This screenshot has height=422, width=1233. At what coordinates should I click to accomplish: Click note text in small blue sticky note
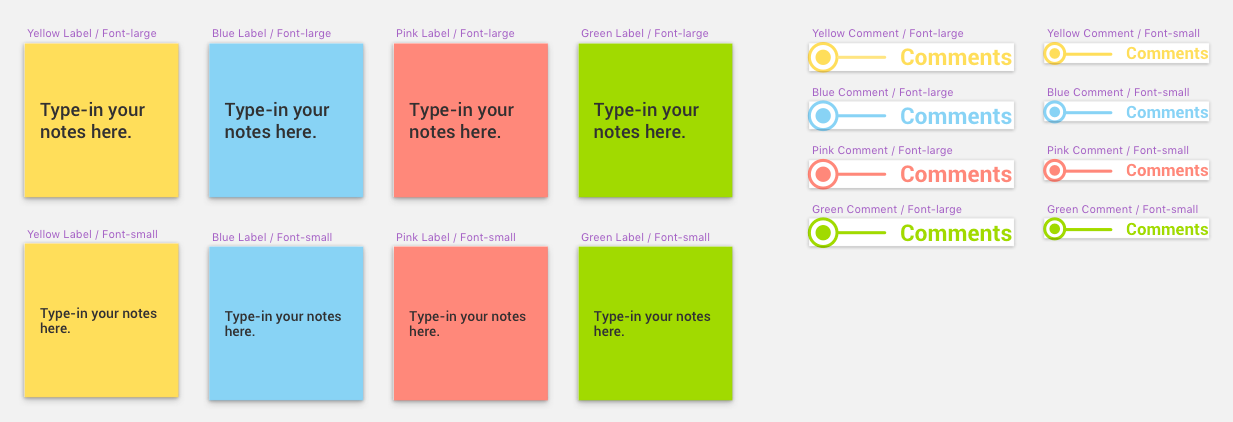click(x=283, y=323)
